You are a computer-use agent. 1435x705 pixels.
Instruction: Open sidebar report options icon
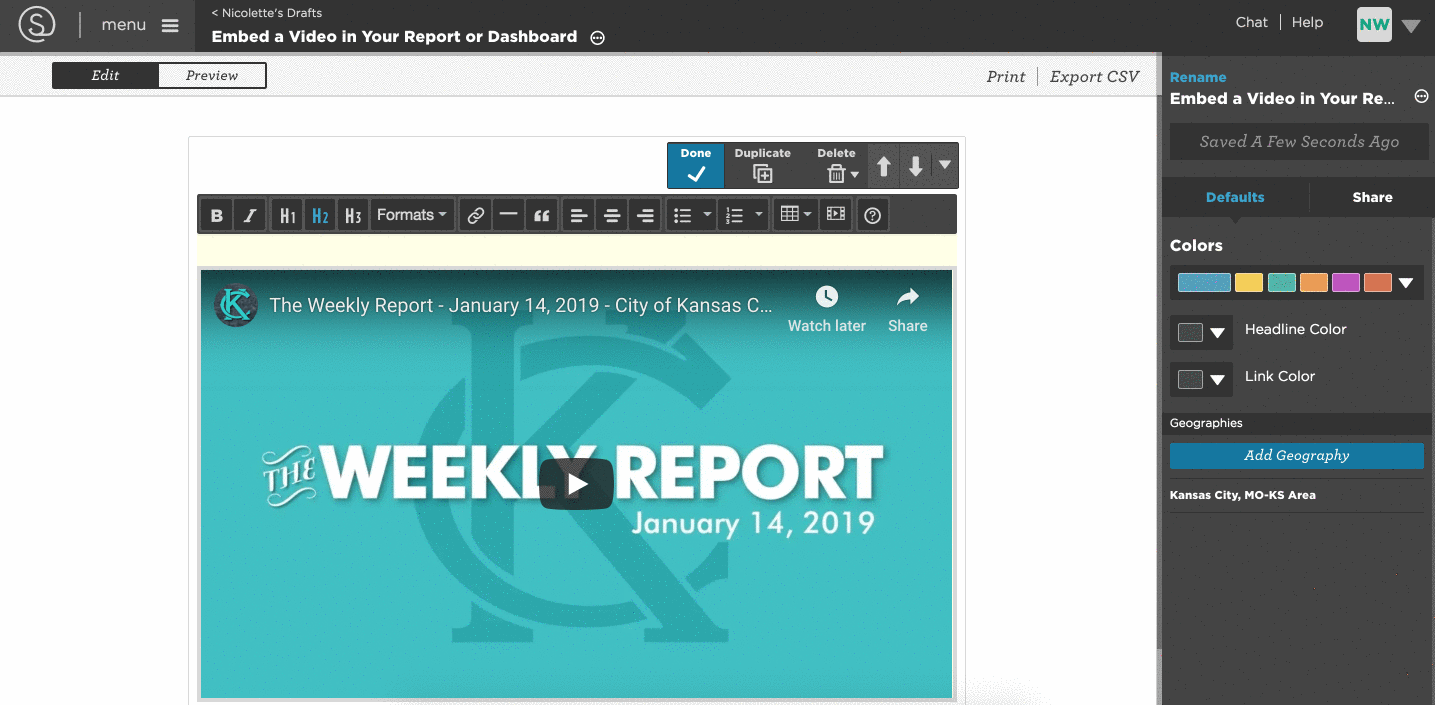(x=1421, y=97)
